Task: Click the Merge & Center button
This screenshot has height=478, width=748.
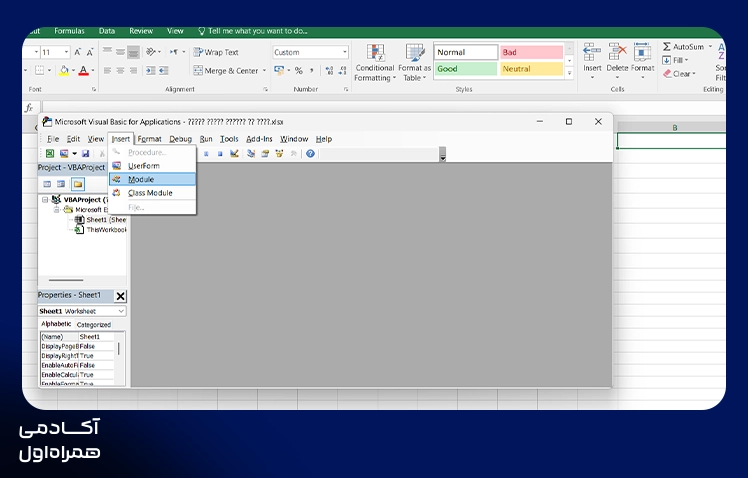Action: point(226,71)
